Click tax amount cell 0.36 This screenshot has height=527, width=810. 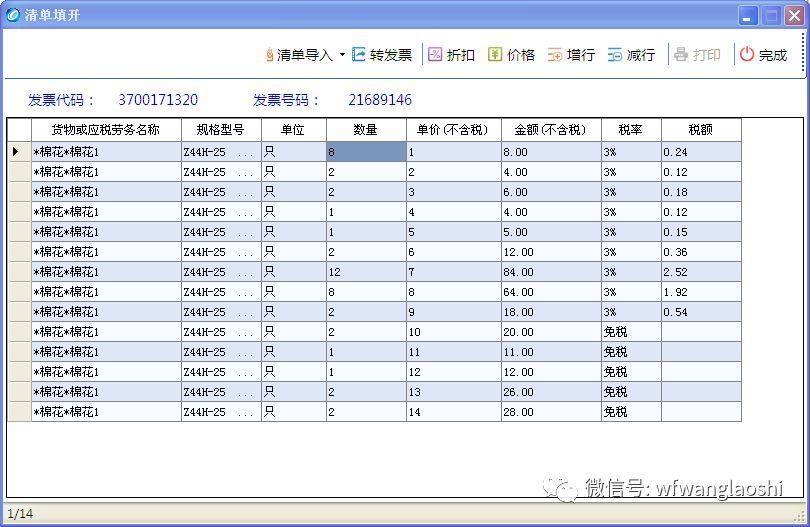(701, 252)
